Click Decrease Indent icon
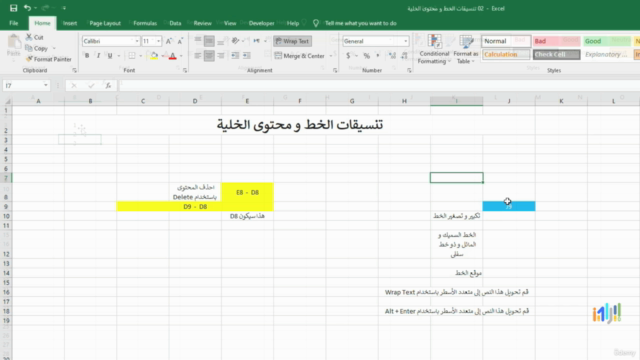Viewport: 640px width, 360px height. (235, 56)
